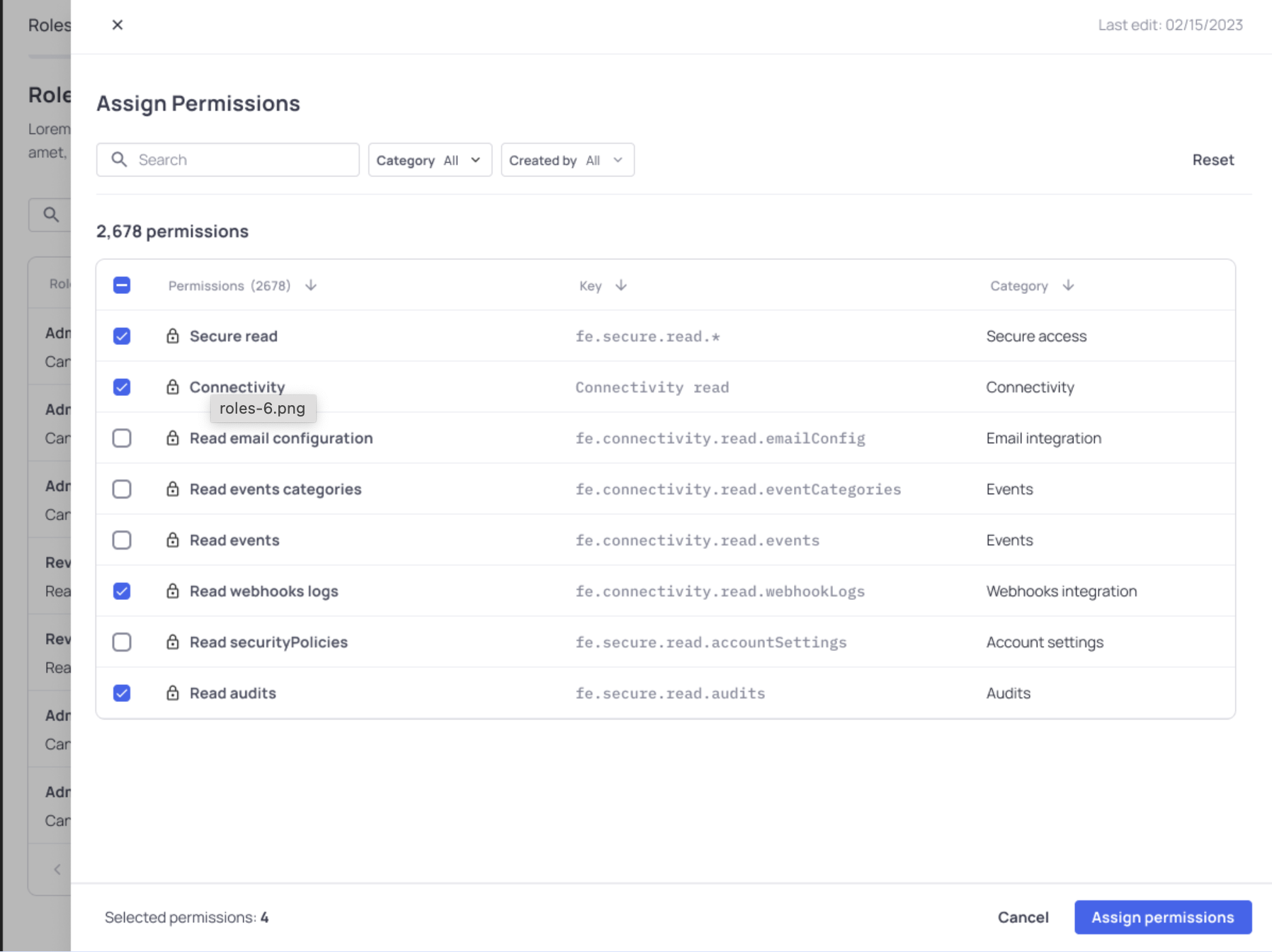Click the lock icon beside Secure read
This screenshot has height=952, width=1272.
[173, 336]
